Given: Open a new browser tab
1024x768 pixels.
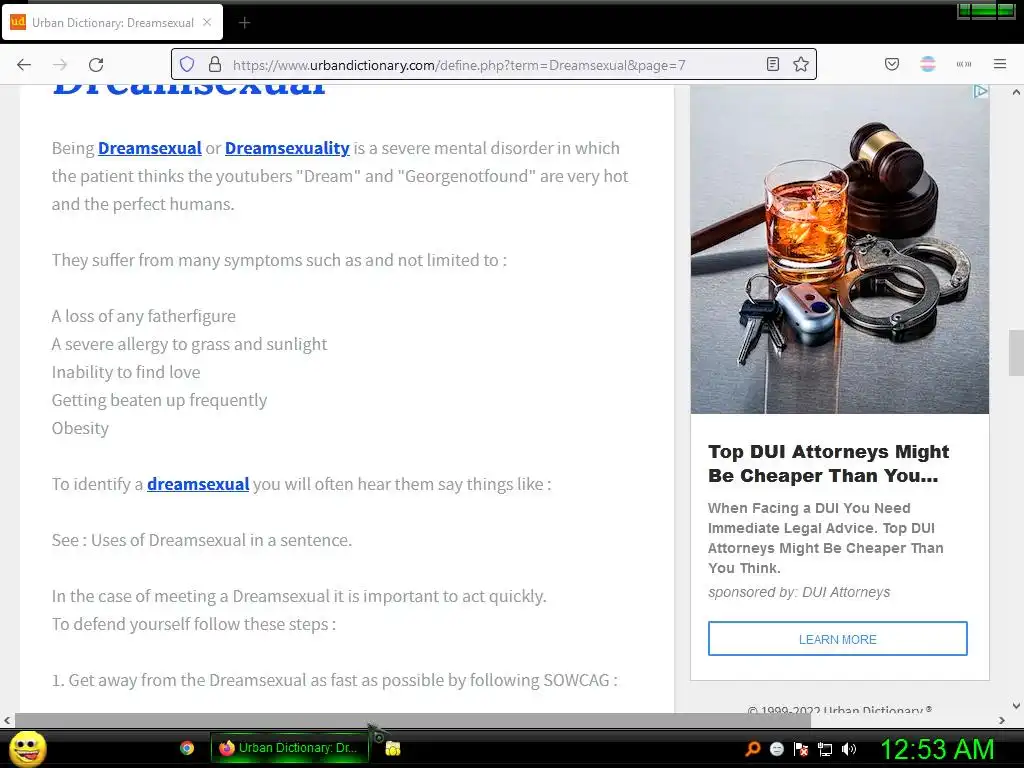Looking at the screenshot, I should pyautogui.click(x=244, y=23).
